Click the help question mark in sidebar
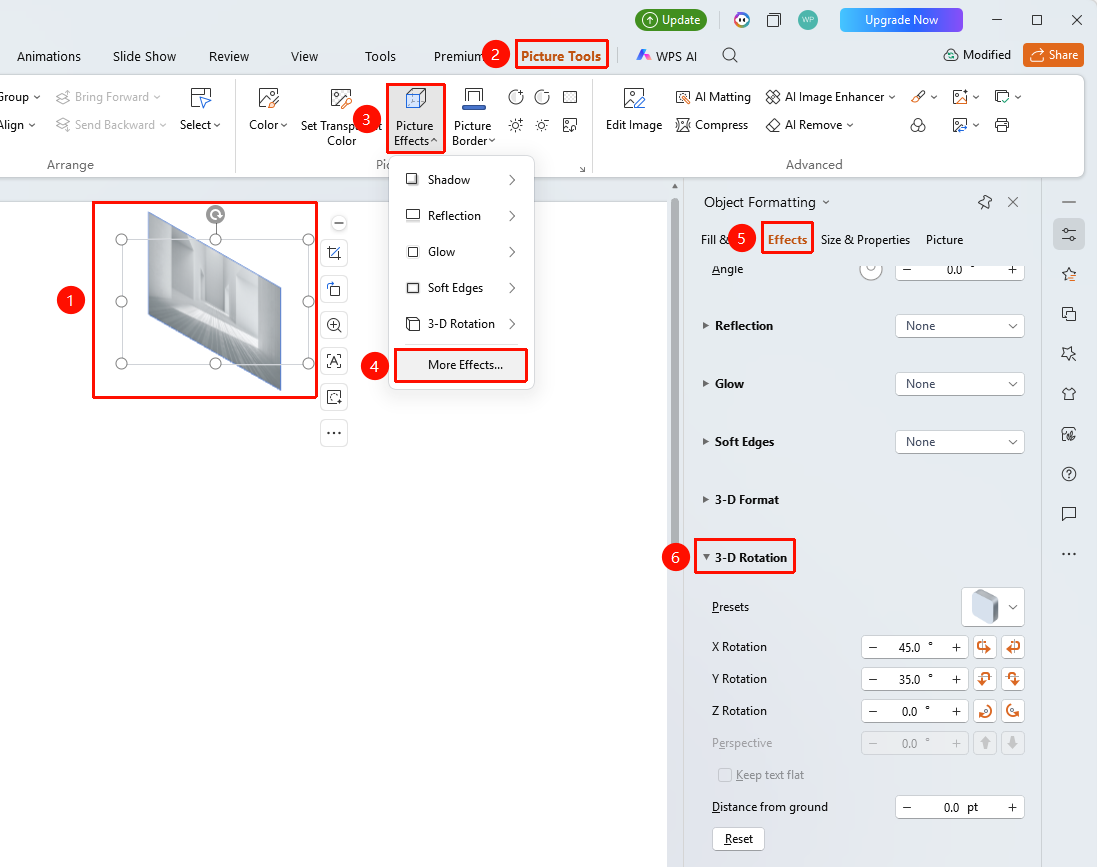This screenshot has width=1097, height=867. click(x=1069, y=474)
